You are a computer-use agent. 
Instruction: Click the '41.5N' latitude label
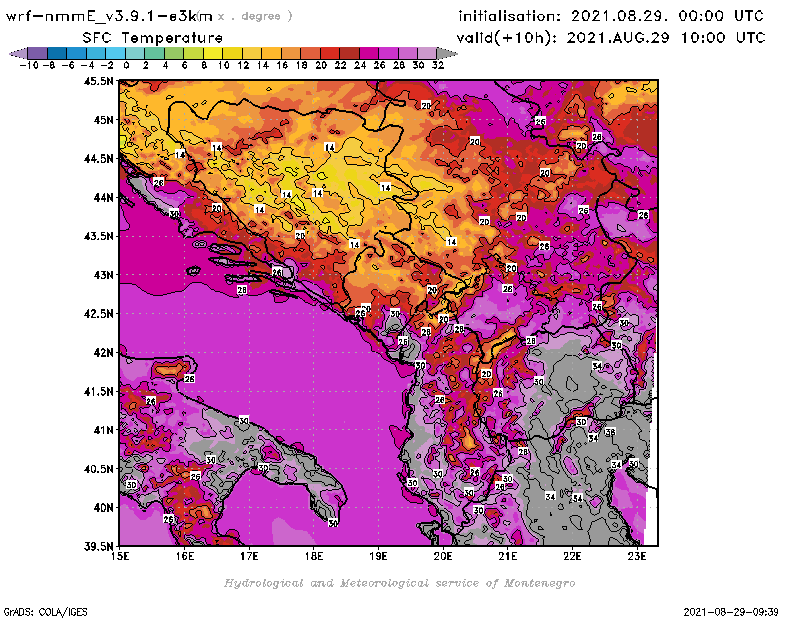click(x=99, y=391)
